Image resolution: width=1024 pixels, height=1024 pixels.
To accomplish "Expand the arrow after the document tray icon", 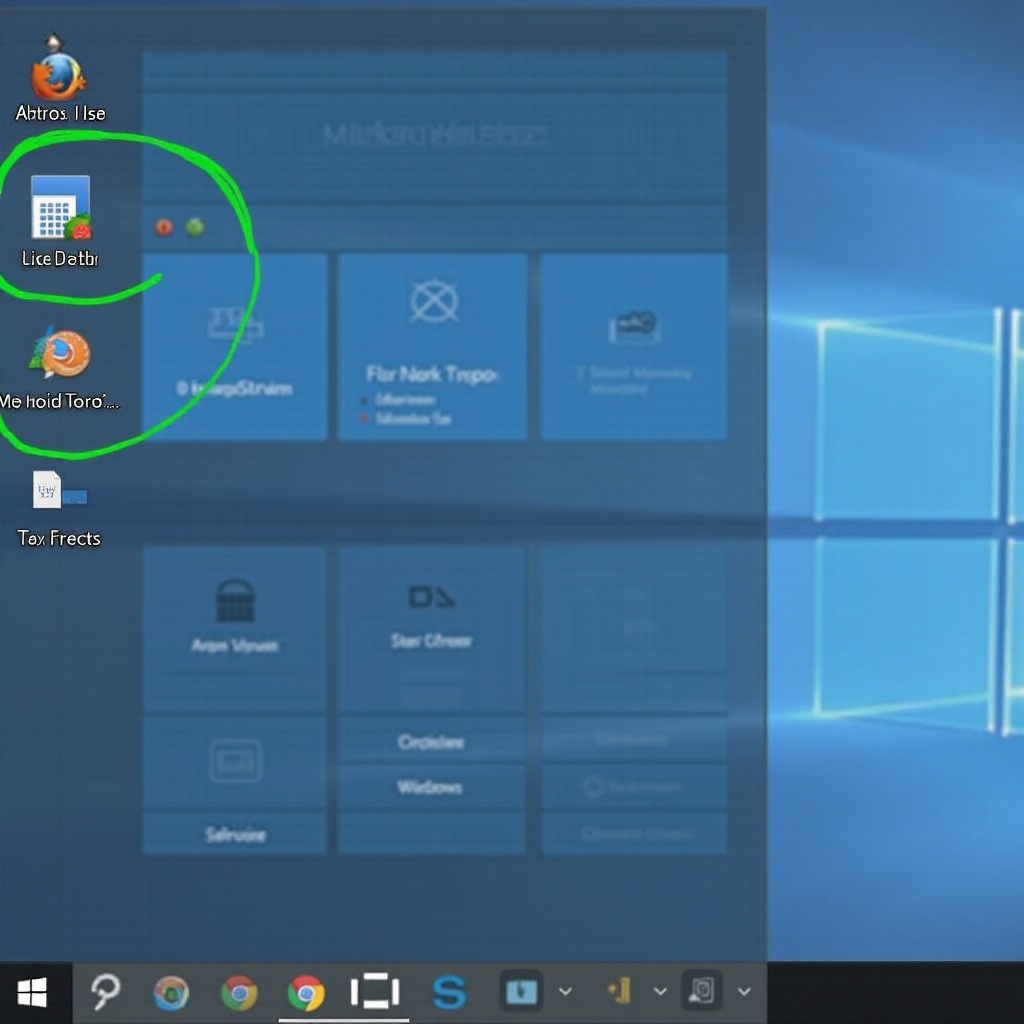I will (744, 992).
